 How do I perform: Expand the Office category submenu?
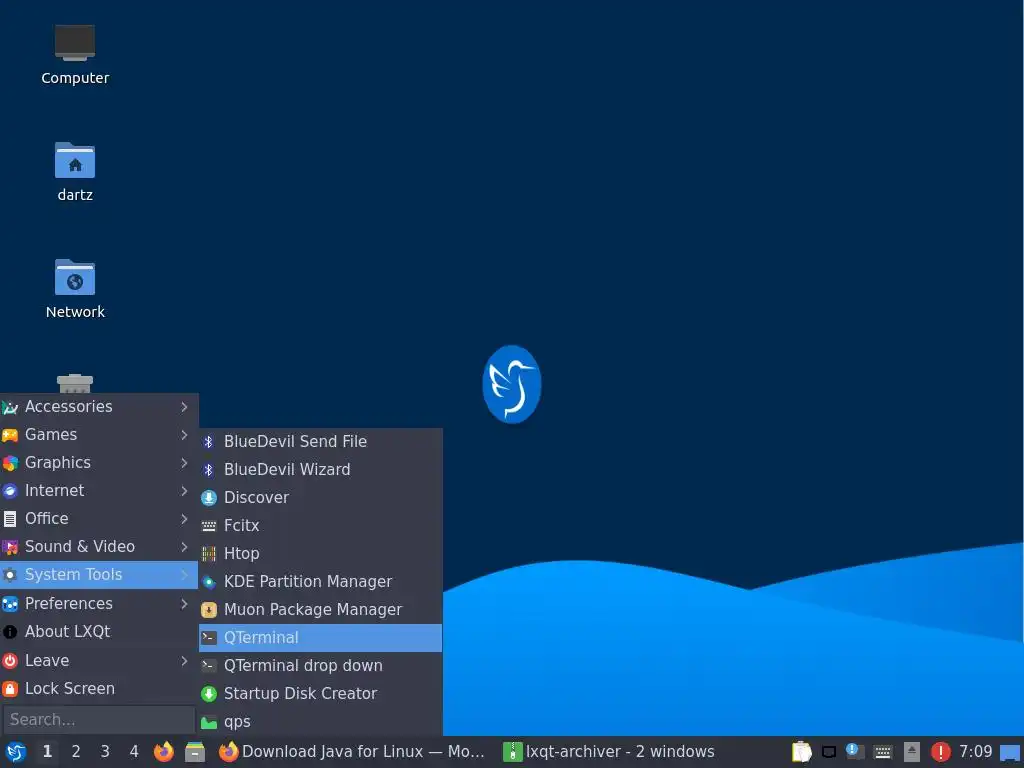coord(99,519)
